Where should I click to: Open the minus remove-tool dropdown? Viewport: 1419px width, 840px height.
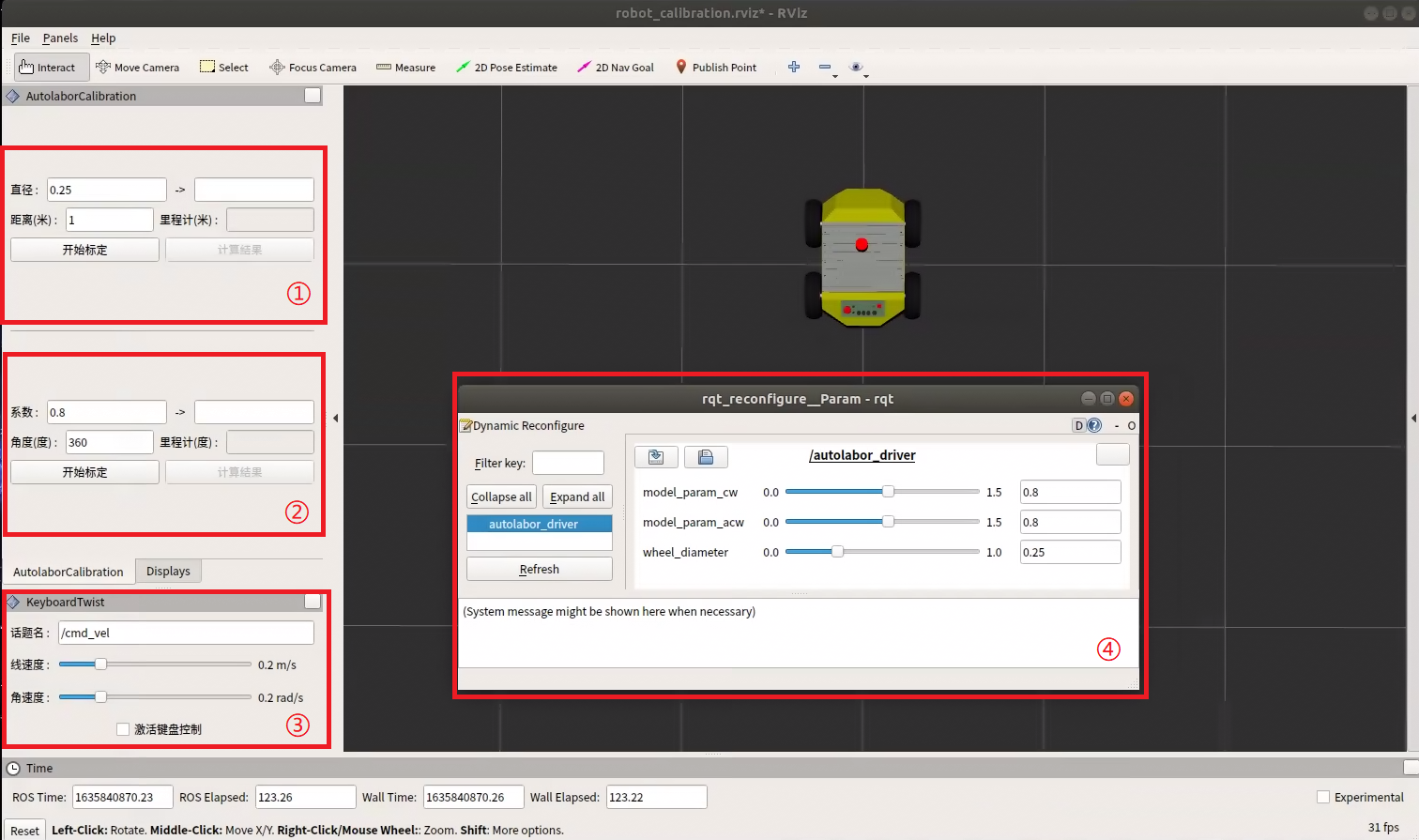coord(827,68)
